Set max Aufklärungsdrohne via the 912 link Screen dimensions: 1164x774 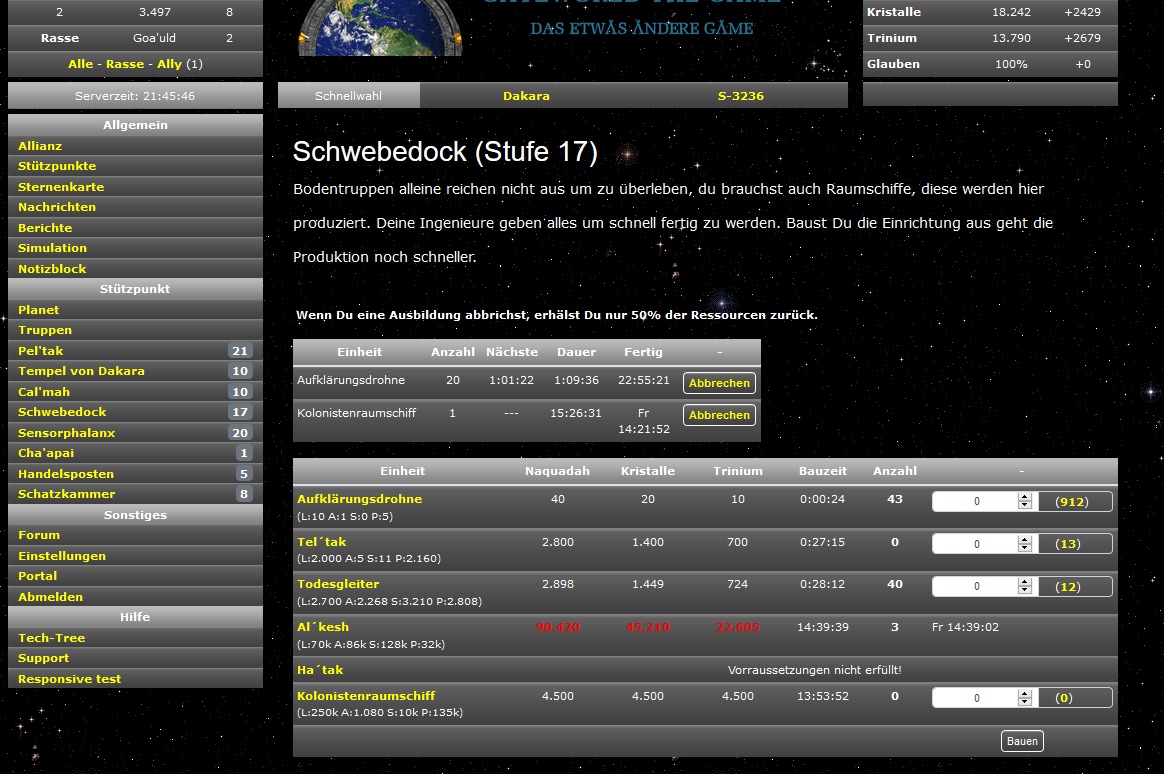pos(1072,502)
